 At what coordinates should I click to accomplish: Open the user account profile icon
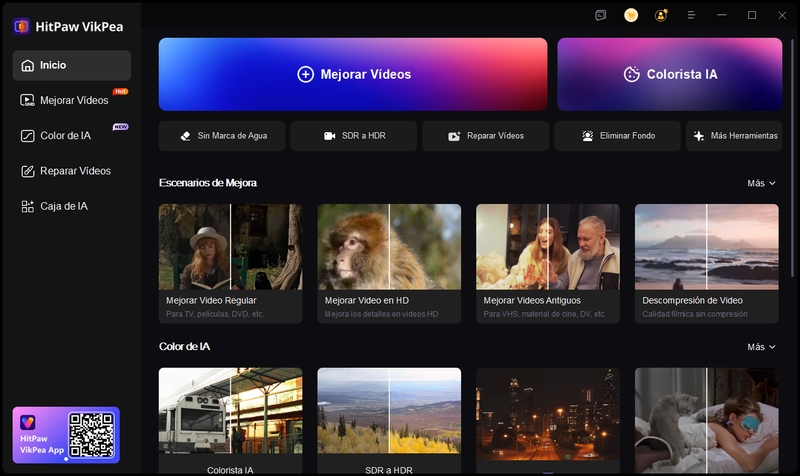pyautogui.click(x=661, y=15)
